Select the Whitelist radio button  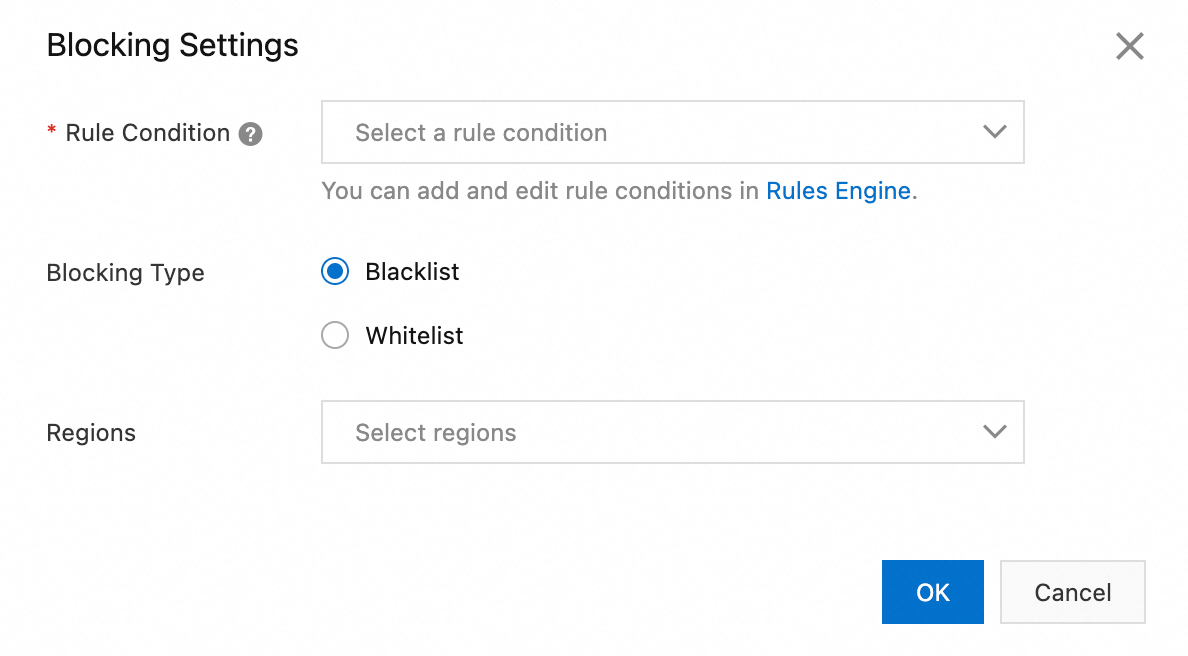(335, 336)
